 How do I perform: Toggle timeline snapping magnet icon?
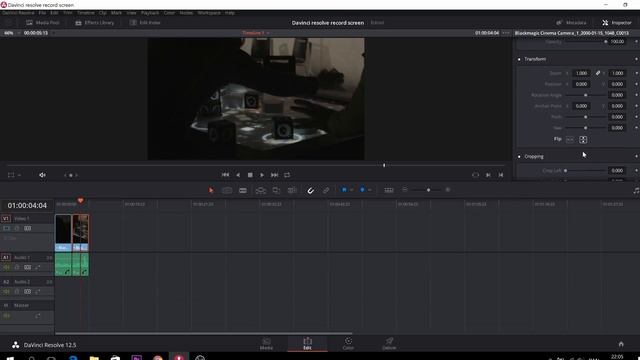[x=311, y=190]
